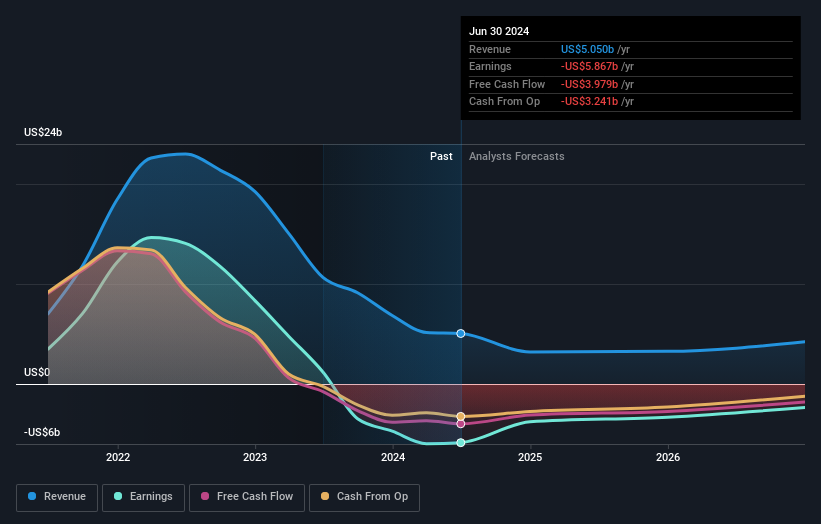Click the -US$5.867b earnings value
821x524 pixels.
[590, 66]
